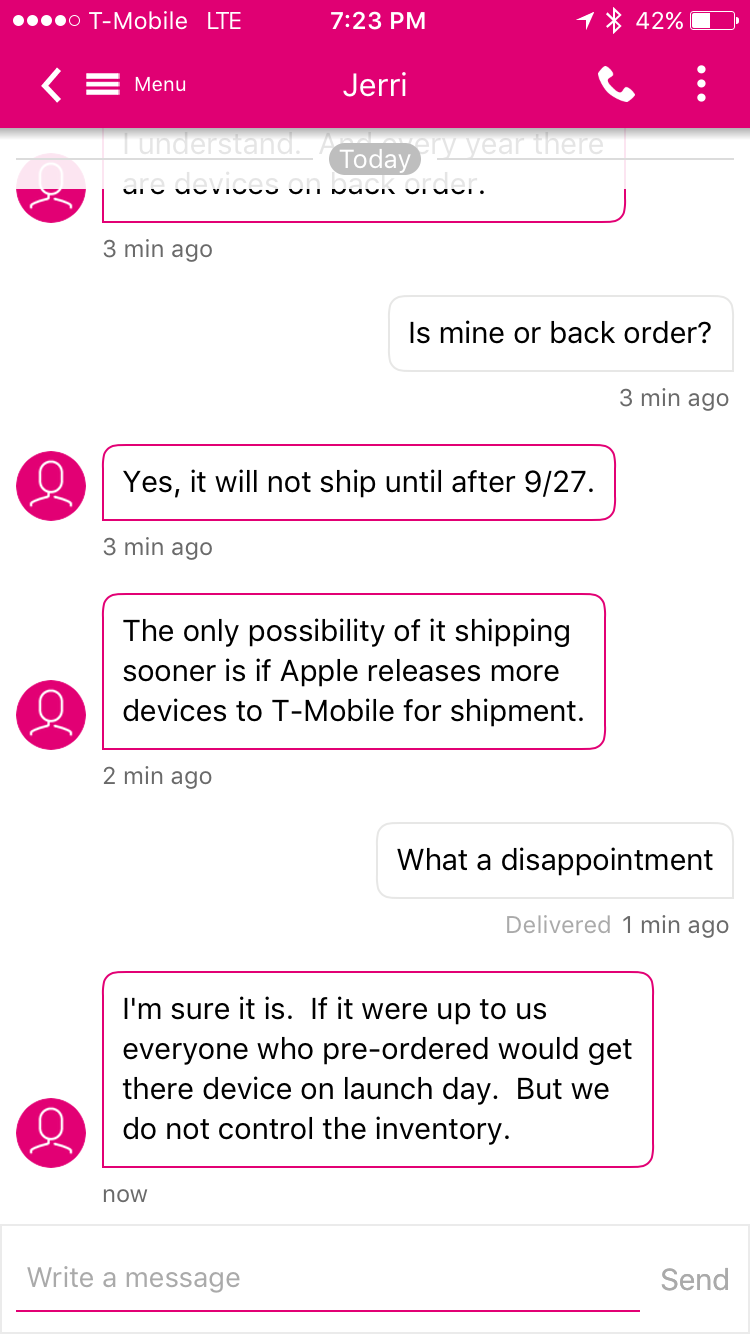Tap Jerri's avatar beside 9/27 message

point(51,486)
